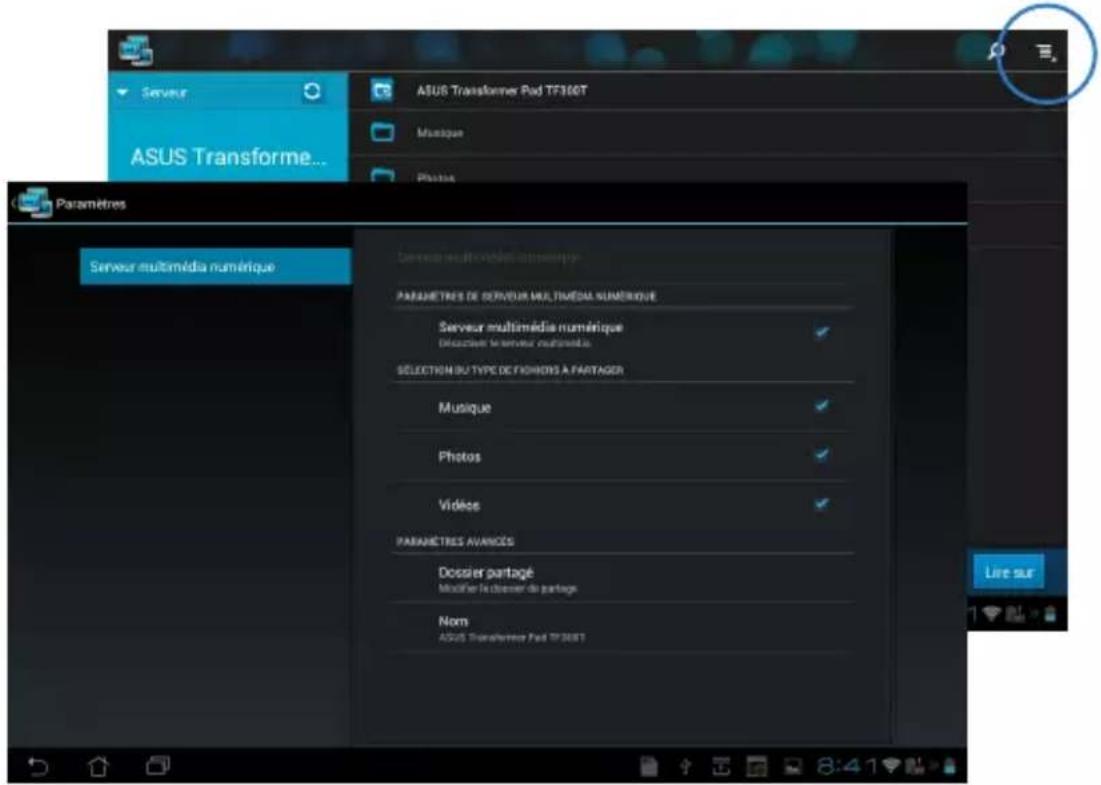Tap MyNet app logo in back window
This screenshot has height=785, width=1101.
(x=136, y=51)
